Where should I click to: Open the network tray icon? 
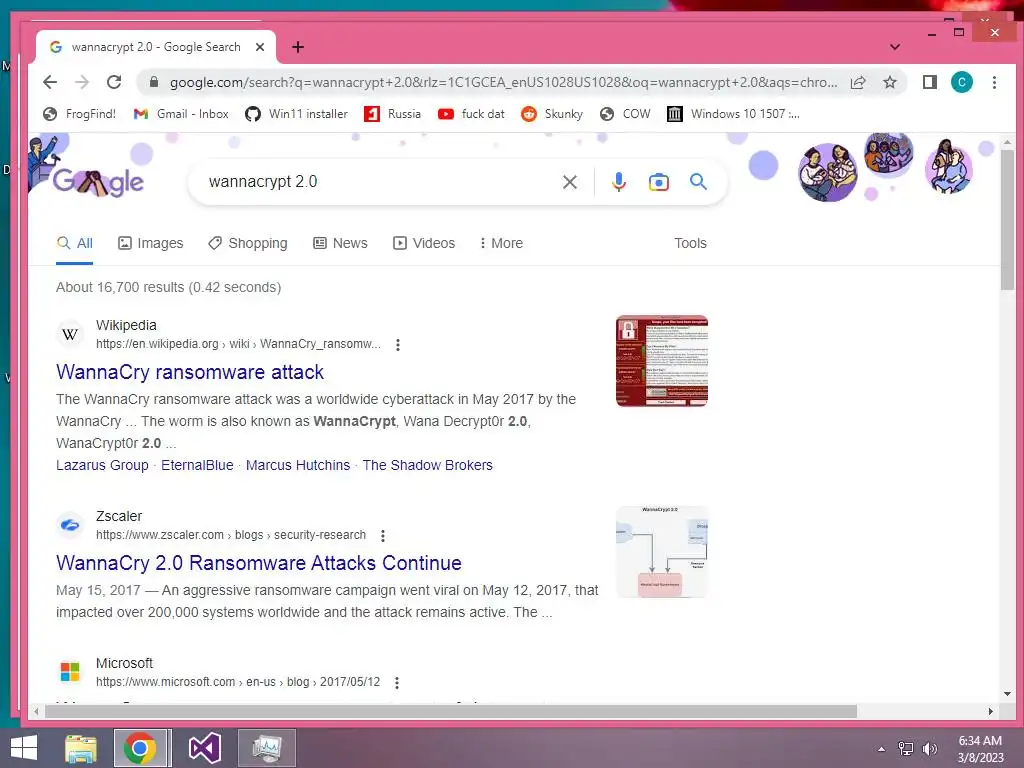tap(906, 749)
